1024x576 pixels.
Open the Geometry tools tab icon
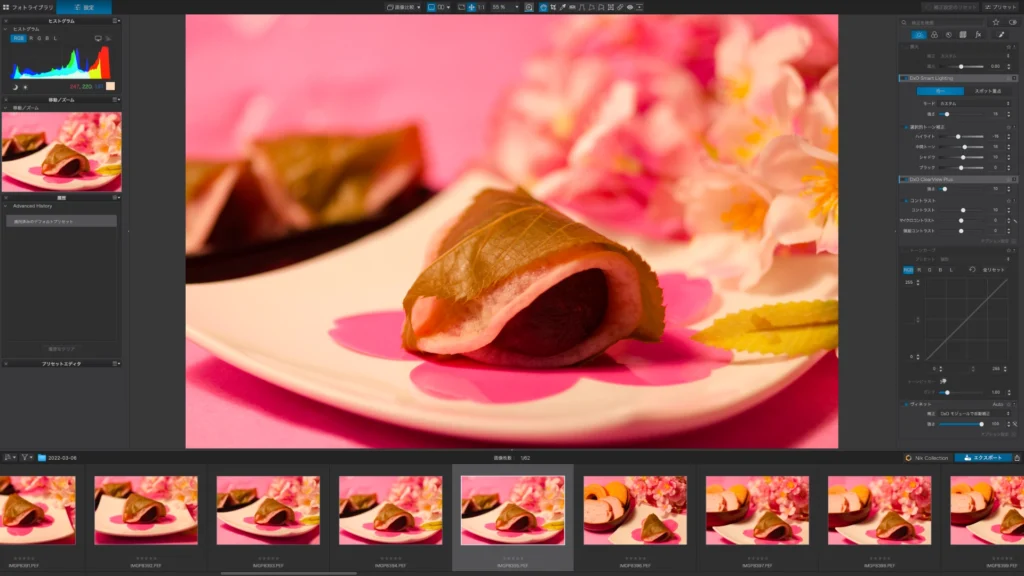tap(962, 35)
